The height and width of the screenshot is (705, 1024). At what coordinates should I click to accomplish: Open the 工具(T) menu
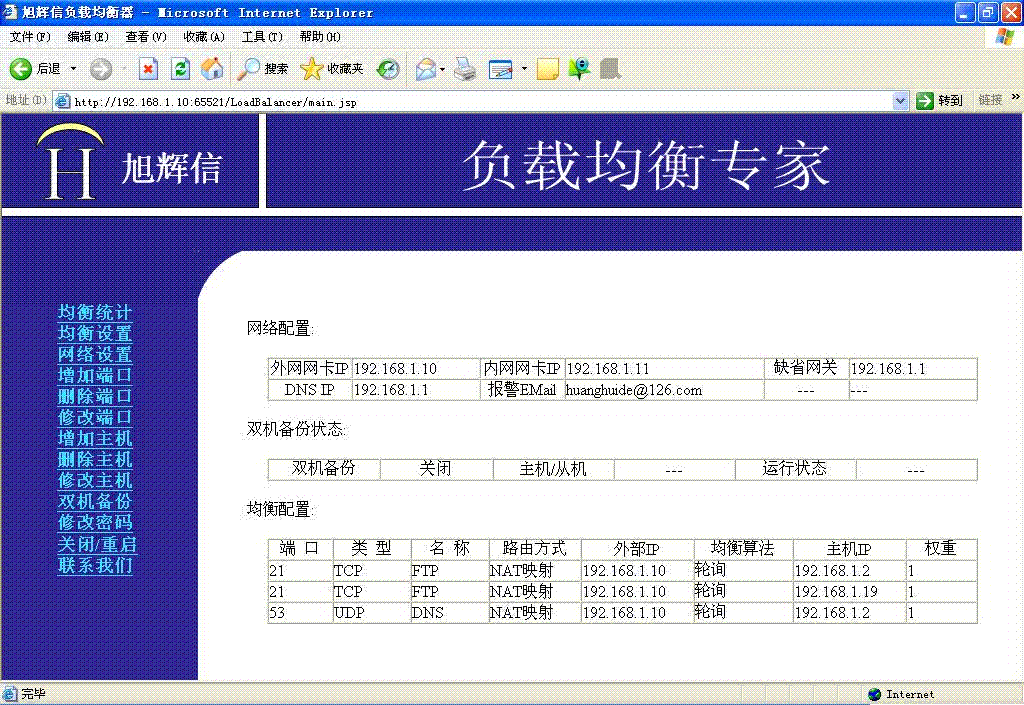[263, 37]
